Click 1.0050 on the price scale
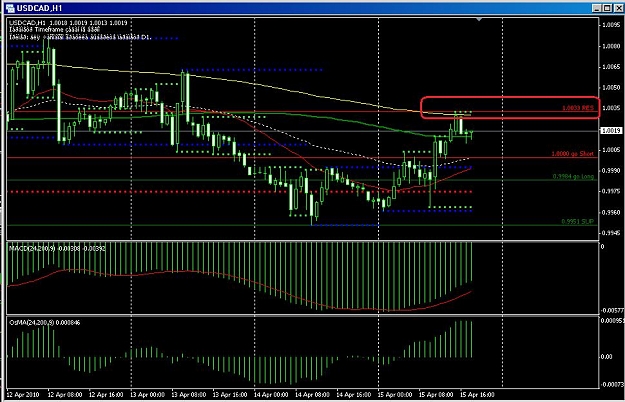Viewport: 625px width, 402px height. tap(611, 87)
